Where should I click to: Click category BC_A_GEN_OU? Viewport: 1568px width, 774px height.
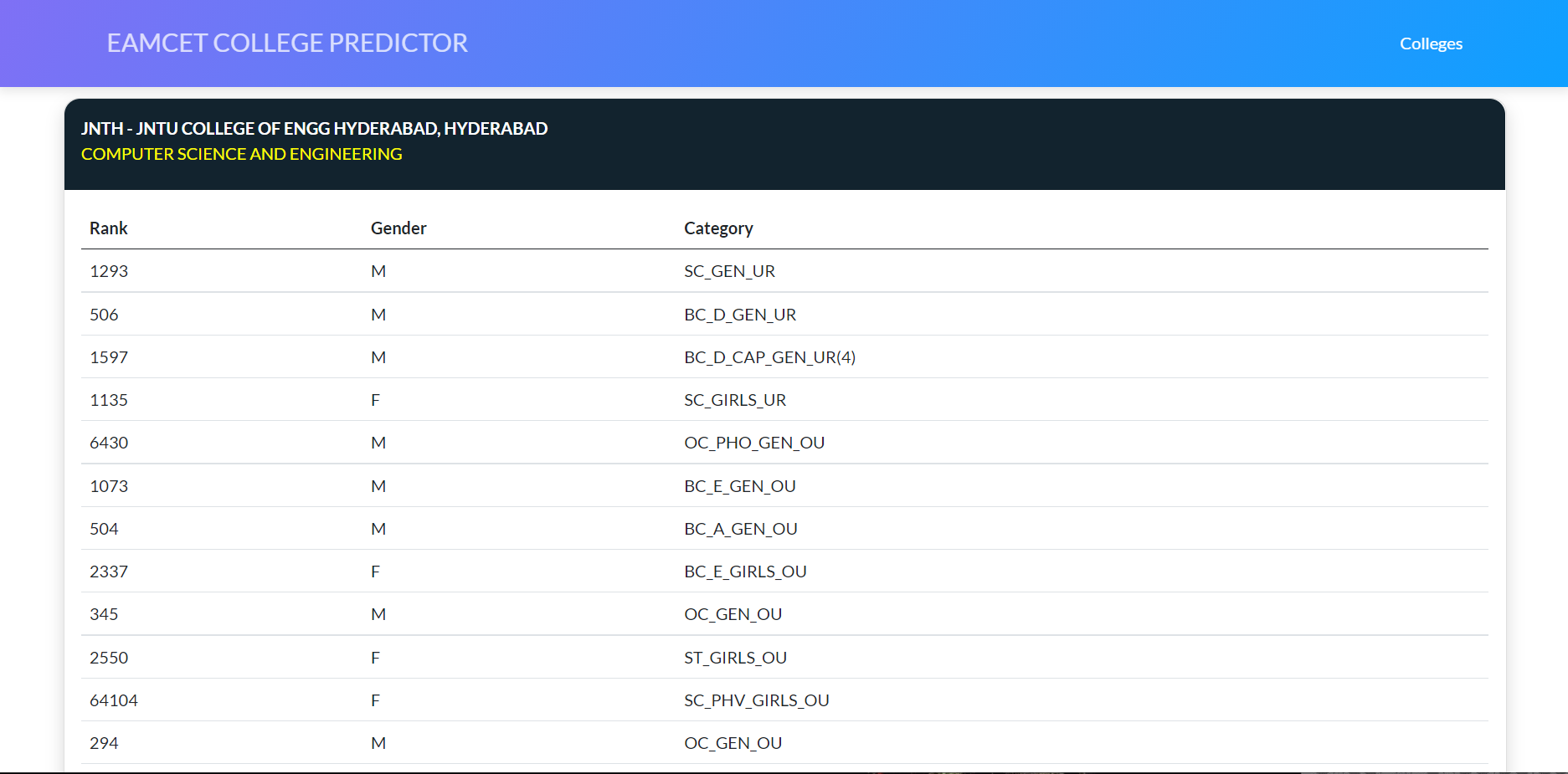coord(741,529)
